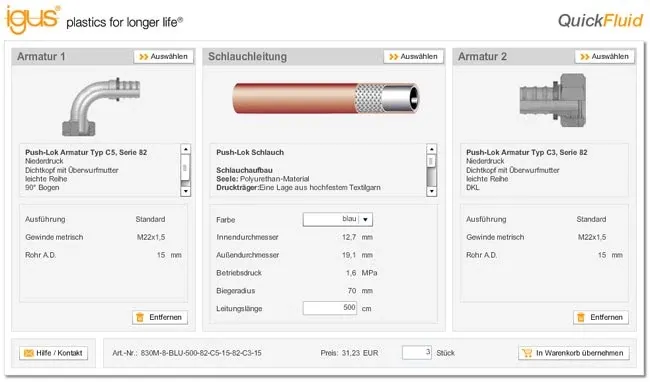Click 'Push-Lok Armatur Typ C5, Serie 82' heading
Viewport: 650px width, 382px height.
click(86, 152)
